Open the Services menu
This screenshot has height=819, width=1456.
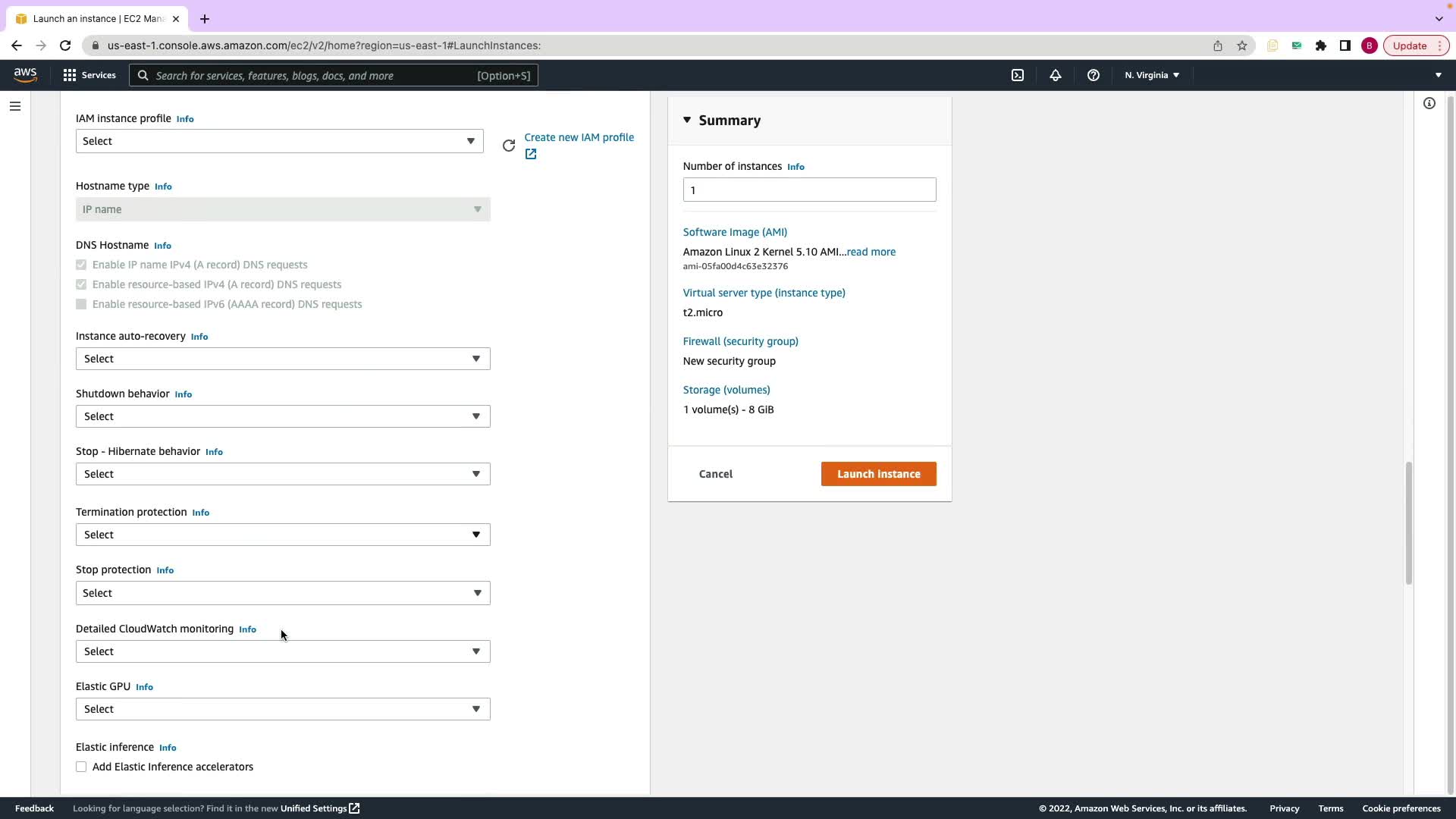click(89, 75)
